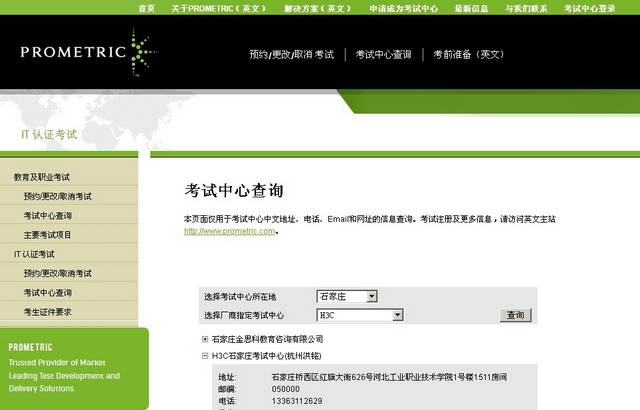Click 考试中心查询 in the black header
Viewport: 640px width, 410px height.
pyautogui.click(x=383, y=54)
